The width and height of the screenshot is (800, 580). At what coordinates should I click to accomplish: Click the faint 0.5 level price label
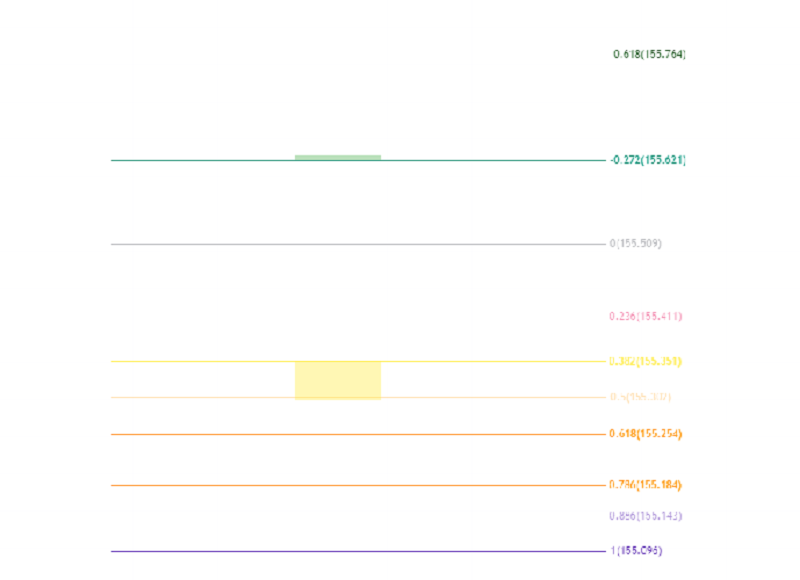point(640,396)
